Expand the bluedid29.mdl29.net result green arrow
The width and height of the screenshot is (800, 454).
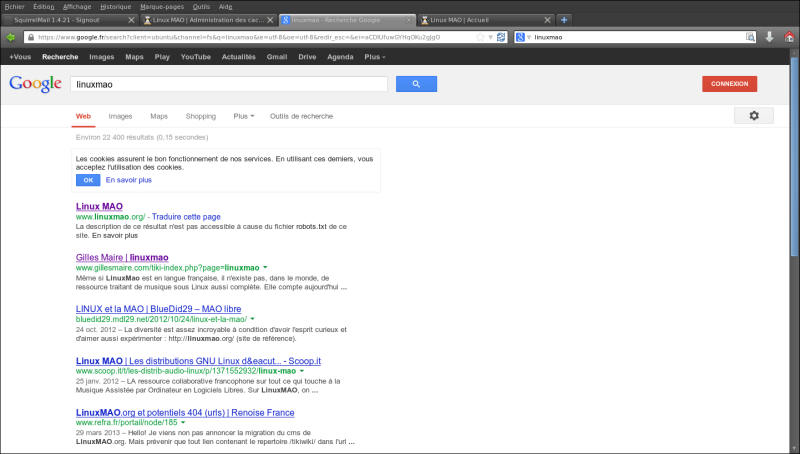tap(253, 319)
